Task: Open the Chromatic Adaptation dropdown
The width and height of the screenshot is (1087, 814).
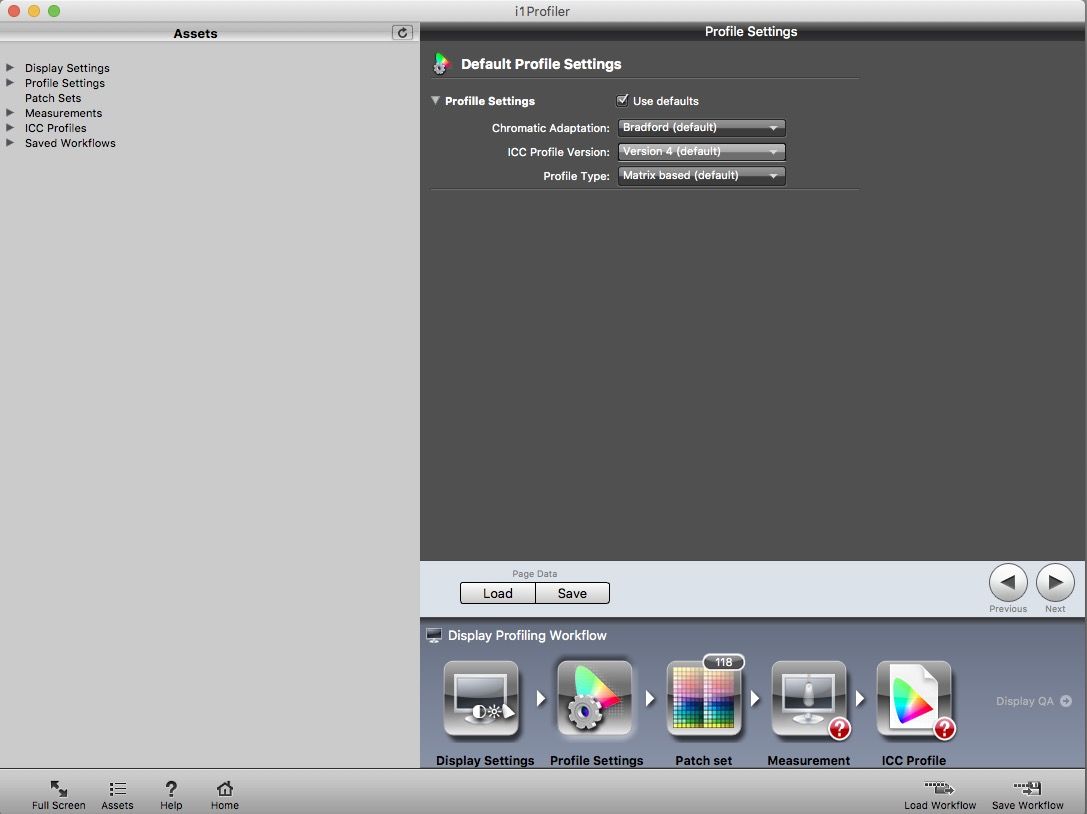Action: pyautogui.click(x=702, y=128)
